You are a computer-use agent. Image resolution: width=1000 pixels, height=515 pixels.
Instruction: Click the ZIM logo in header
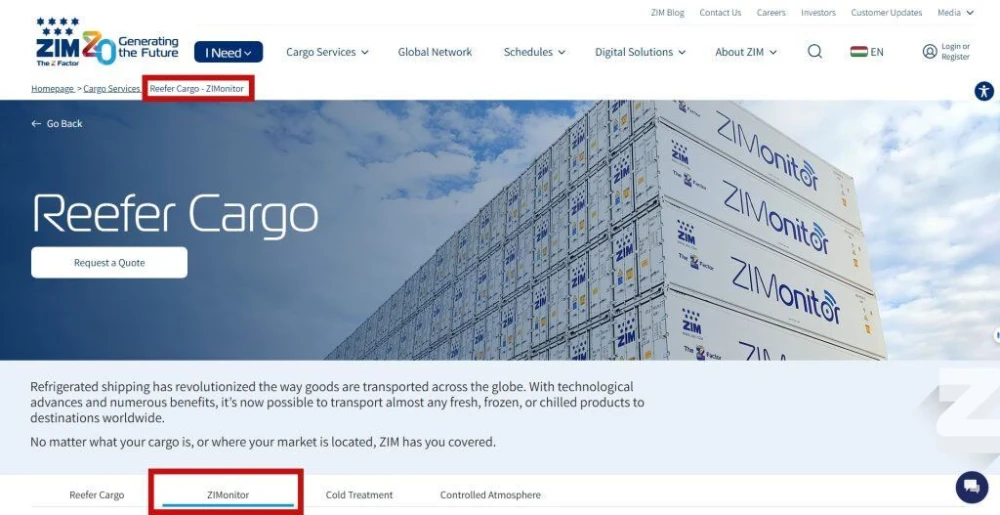click(x=107, y=42)
